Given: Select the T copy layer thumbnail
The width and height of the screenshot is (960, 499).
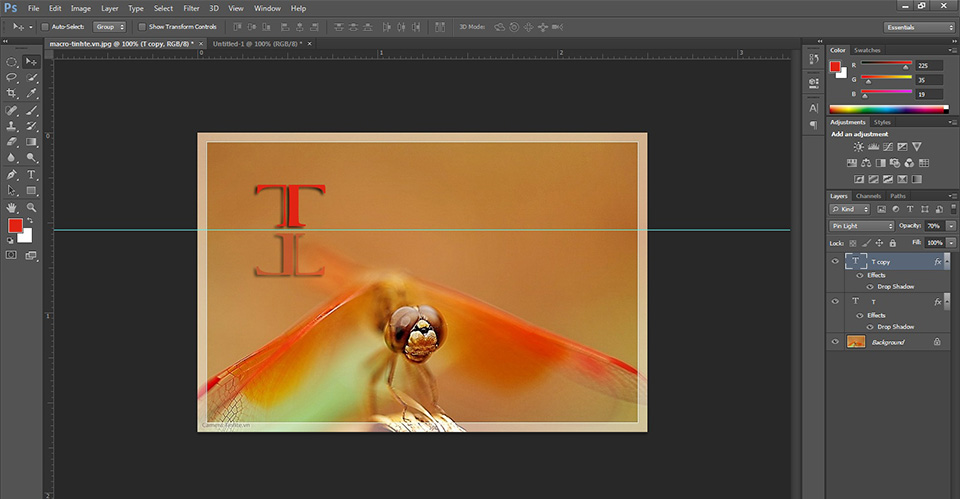Looking at the screenshot, I should [856, 261].
